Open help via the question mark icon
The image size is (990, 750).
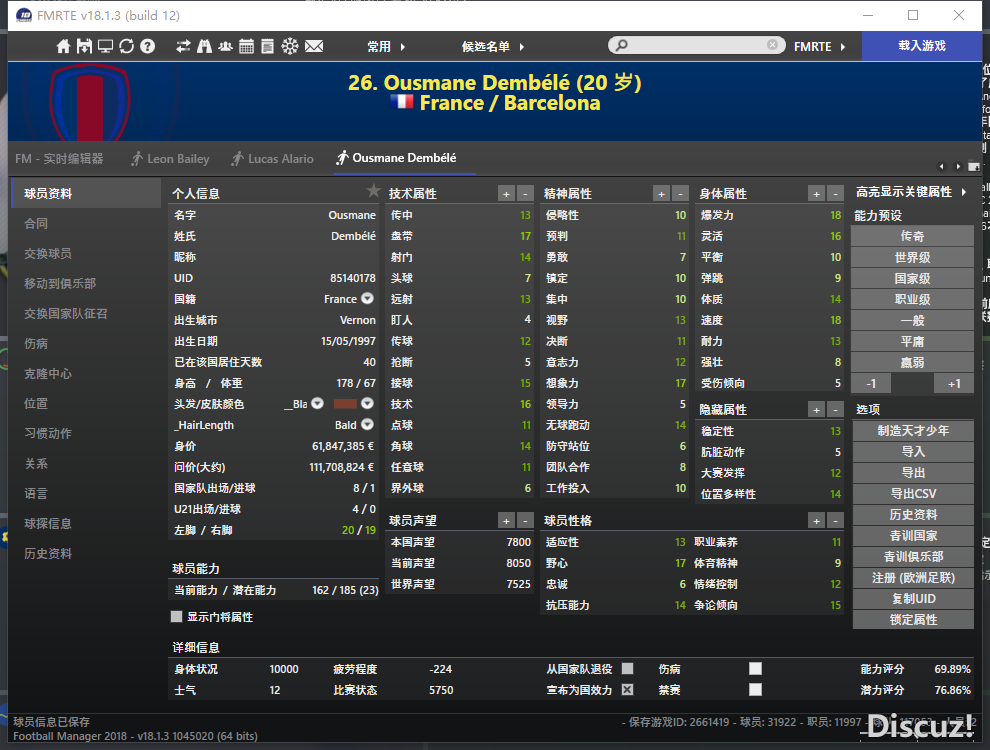coord(147,46)
